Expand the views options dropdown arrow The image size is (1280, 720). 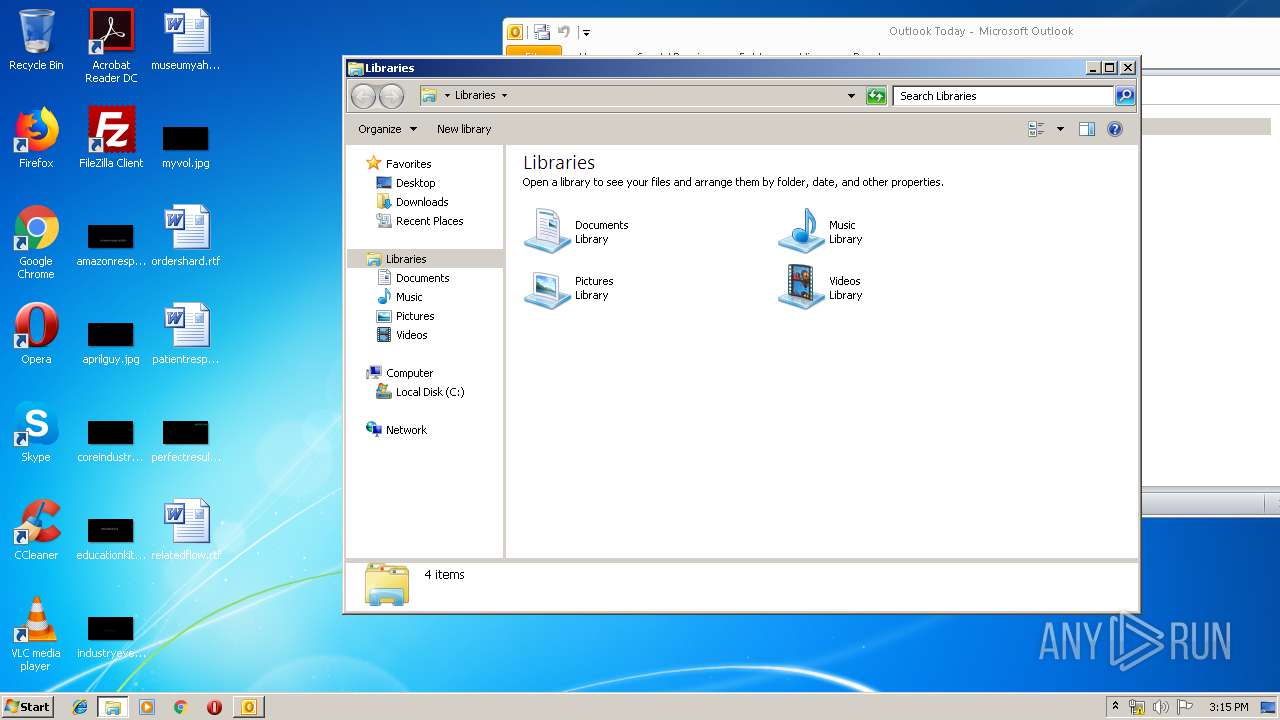pos(1060,129)
